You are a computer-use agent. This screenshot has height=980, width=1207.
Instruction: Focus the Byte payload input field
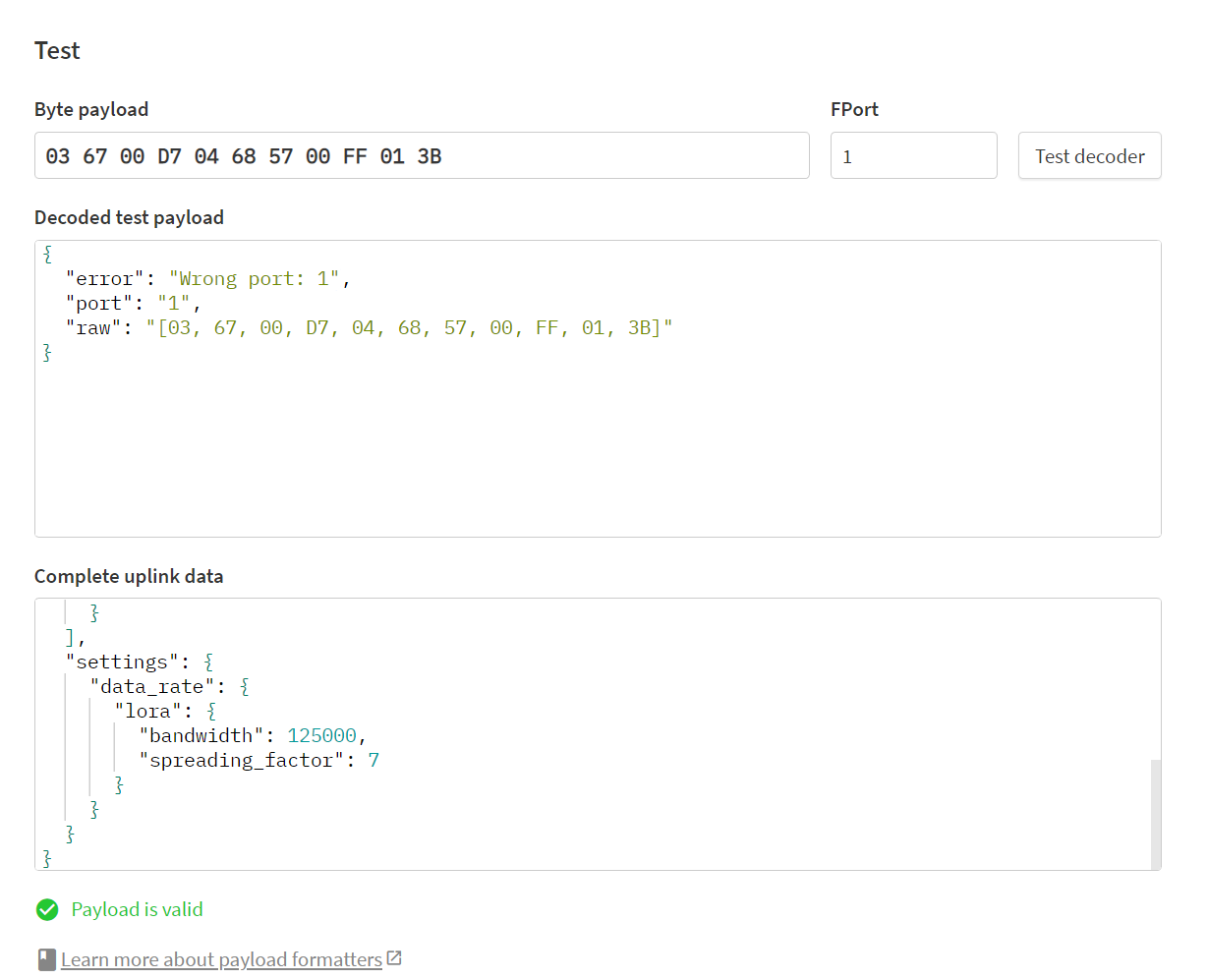pos(422,156)
